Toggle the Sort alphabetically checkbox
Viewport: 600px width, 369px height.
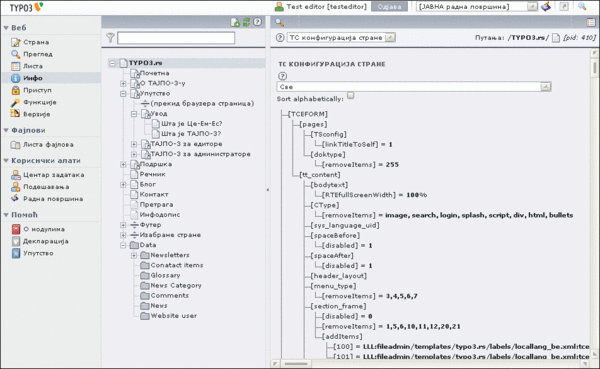click(x=351, y=95)
